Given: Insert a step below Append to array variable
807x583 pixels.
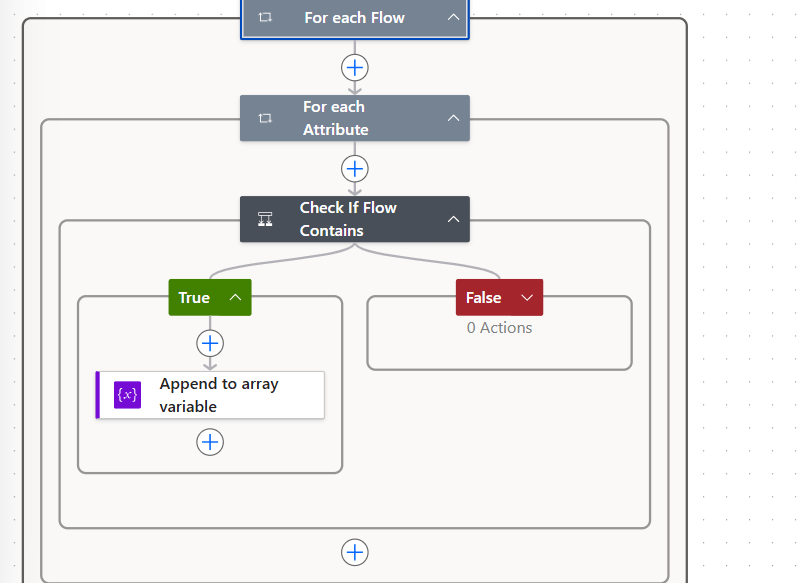Looking at the screenshot, I should [x=210, y=442].
